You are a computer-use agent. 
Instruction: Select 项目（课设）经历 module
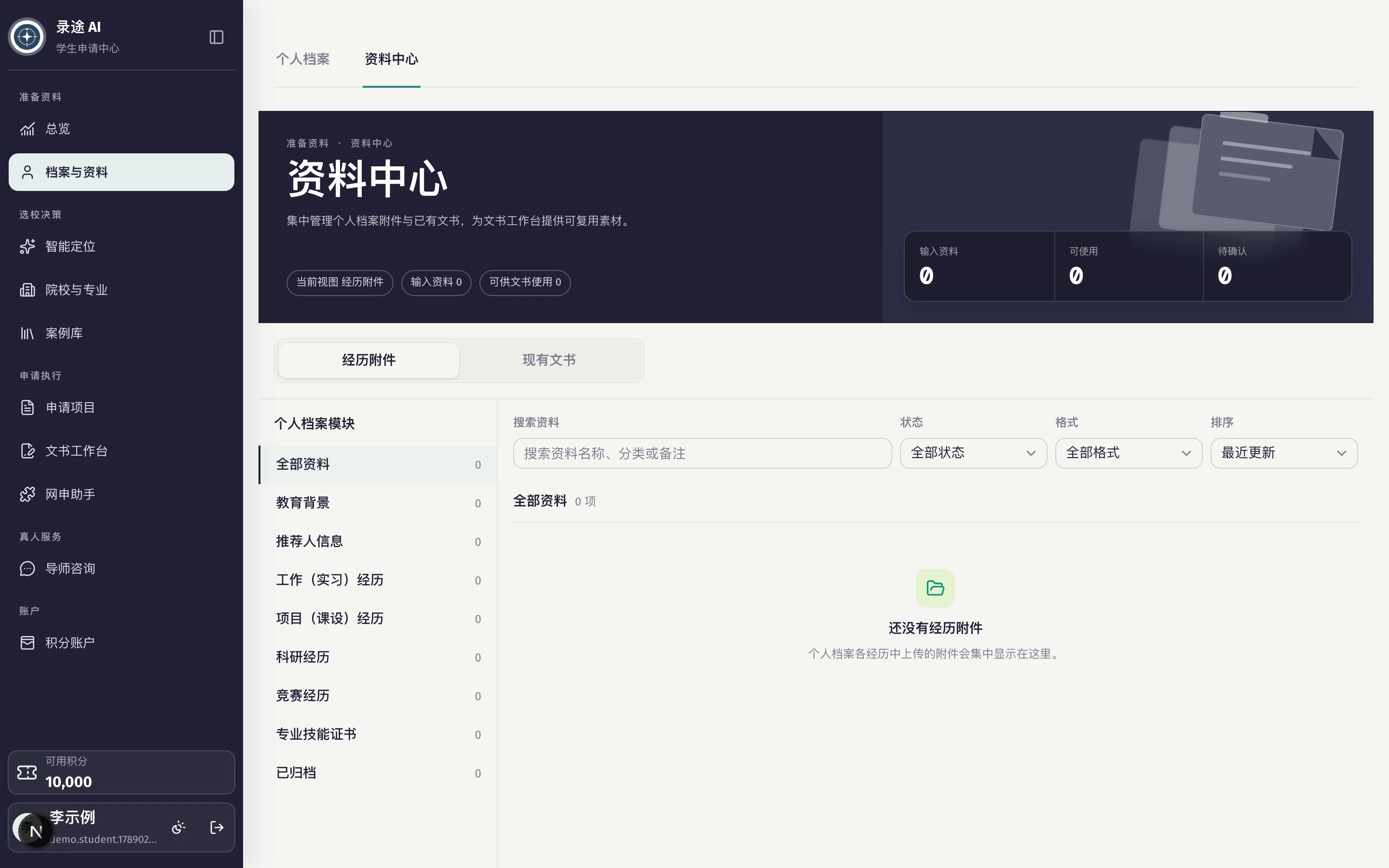(x=378, y=619)
